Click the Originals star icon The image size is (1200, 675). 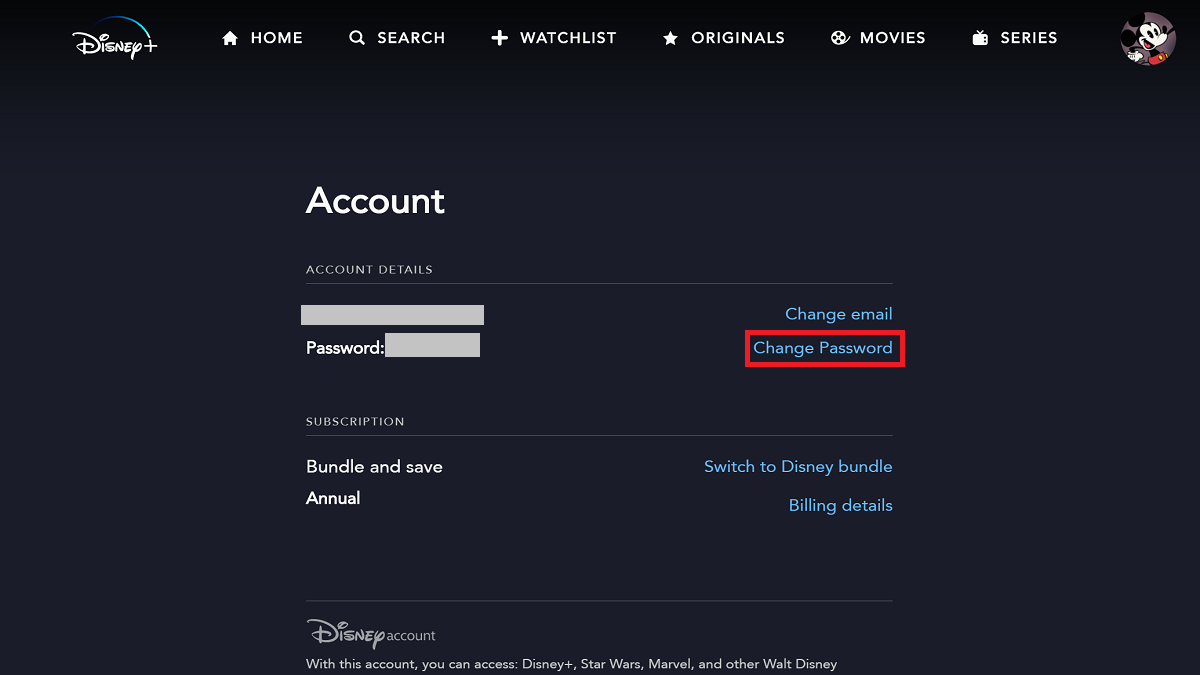pos(670,38)
